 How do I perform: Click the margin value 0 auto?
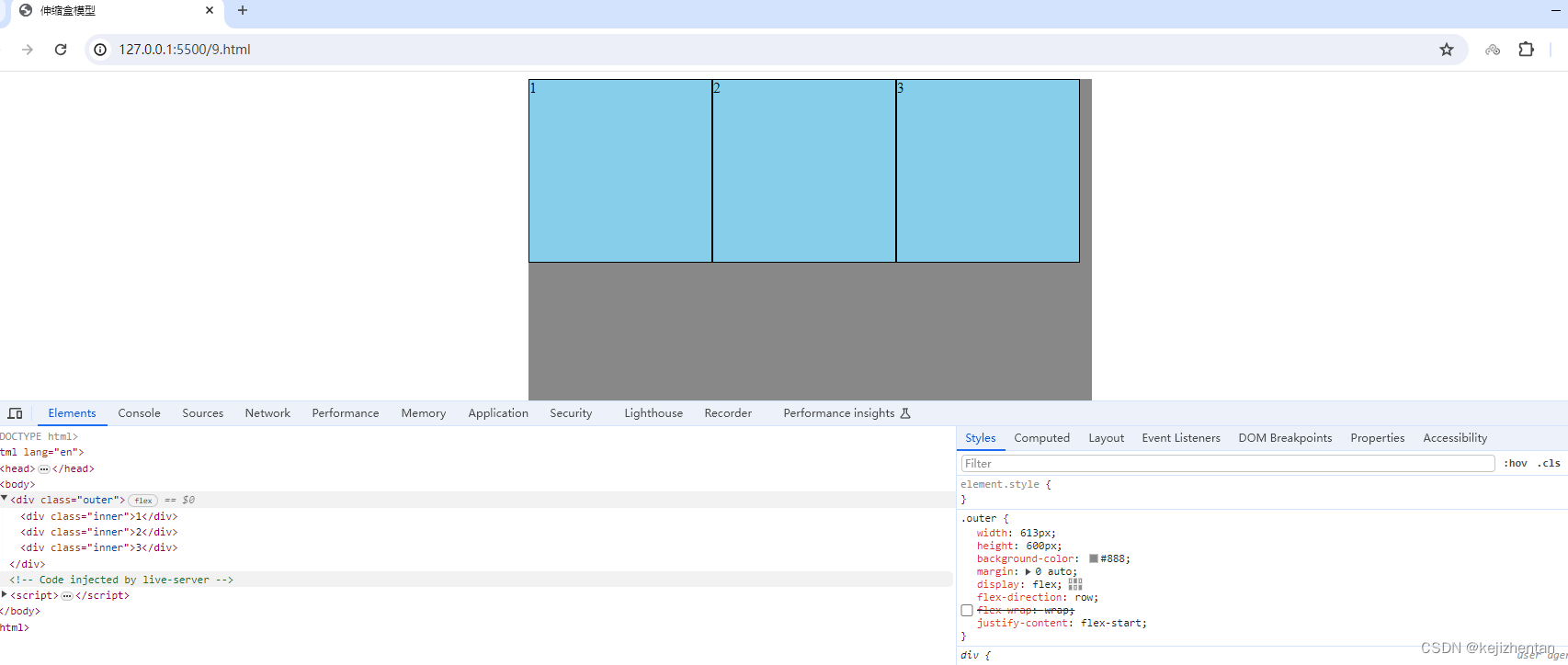tap(1053, 571)
